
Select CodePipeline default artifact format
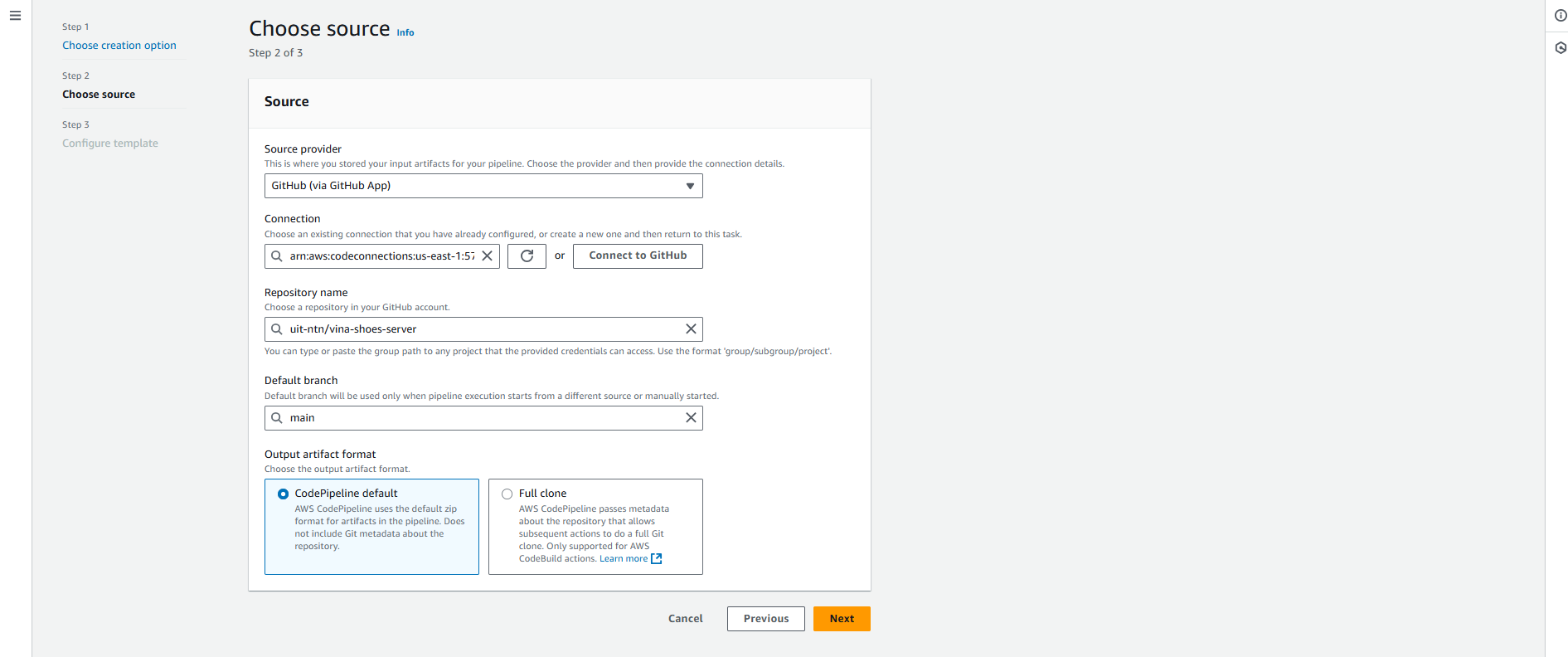click(x=284, y=494)
